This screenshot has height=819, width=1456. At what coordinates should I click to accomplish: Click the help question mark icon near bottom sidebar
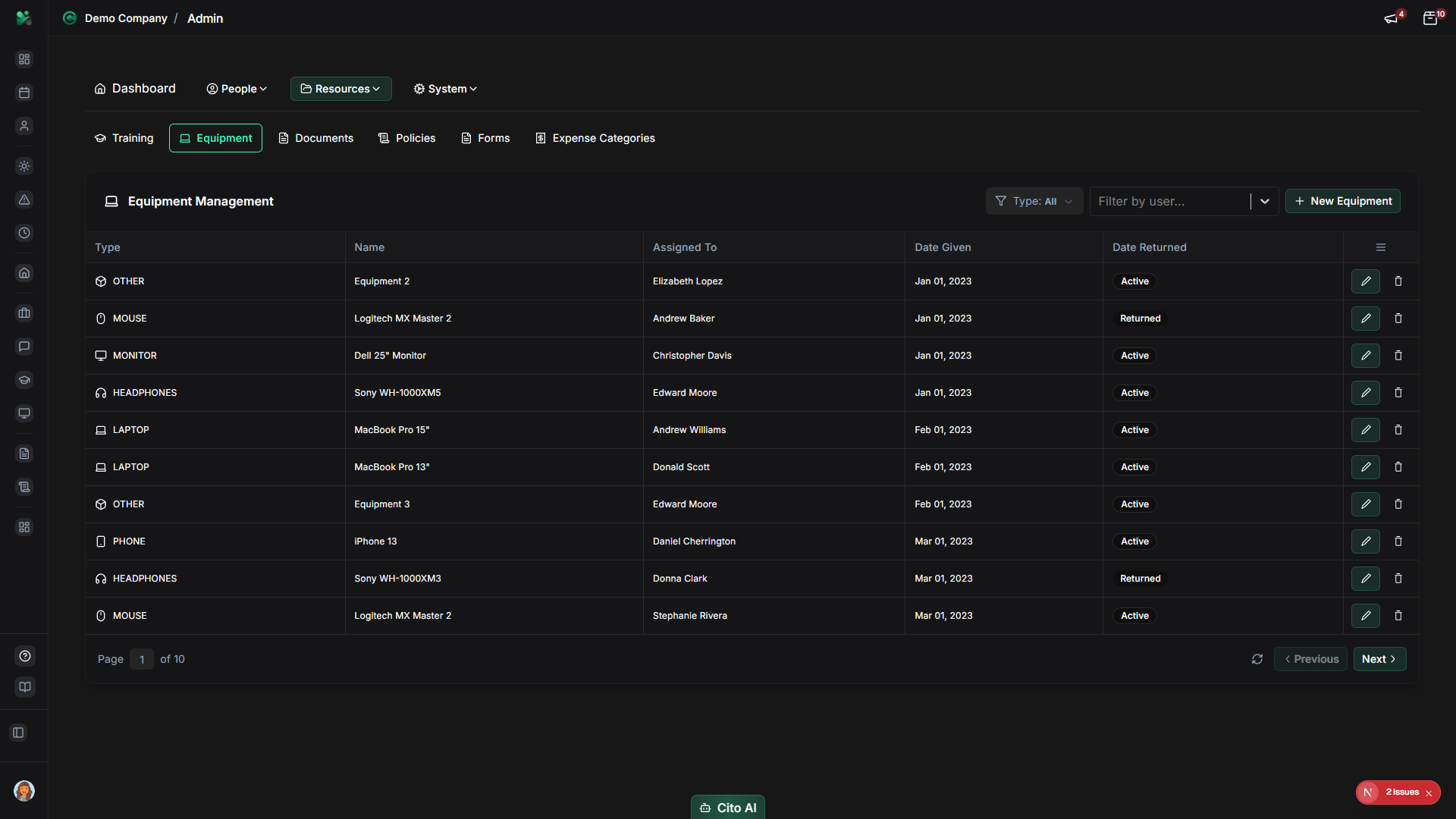[x=24, y=656]
